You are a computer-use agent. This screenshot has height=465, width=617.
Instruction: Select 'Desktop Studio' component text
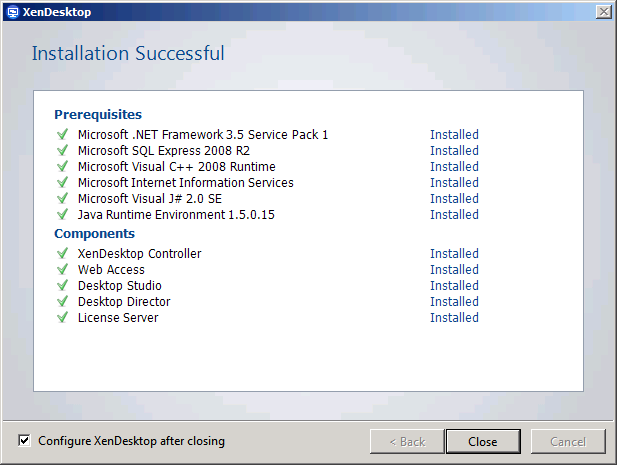click(x=120, y=286)
